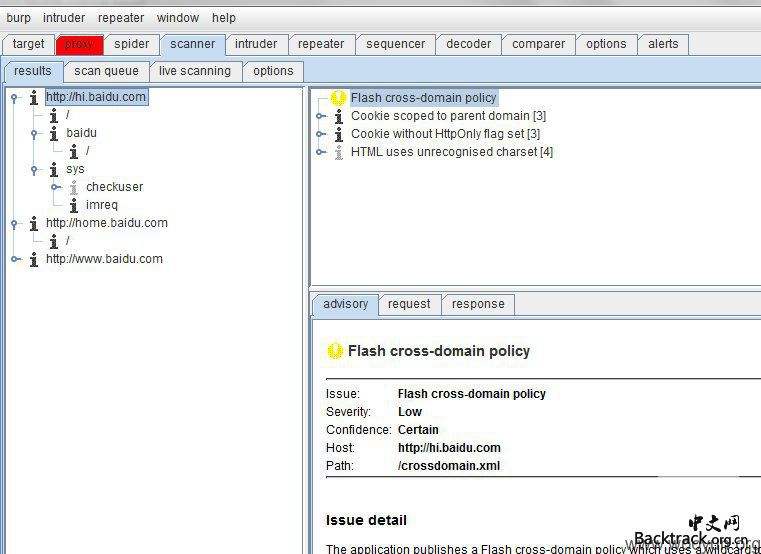This screenshot has height=554, width=761.
Task: Select Cookie without HttpOnly flag set [3]
Action: click(446, 134)
